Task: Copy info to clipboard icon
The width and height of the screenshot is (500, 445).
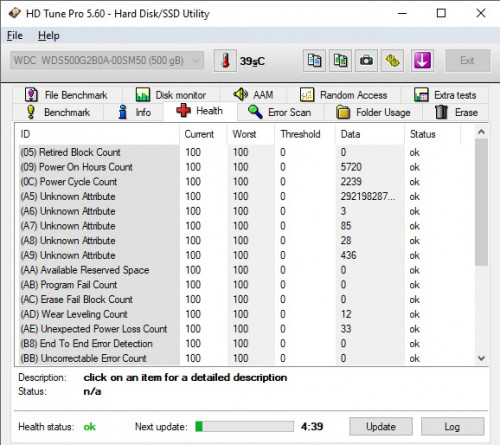Action: [314, 61]
